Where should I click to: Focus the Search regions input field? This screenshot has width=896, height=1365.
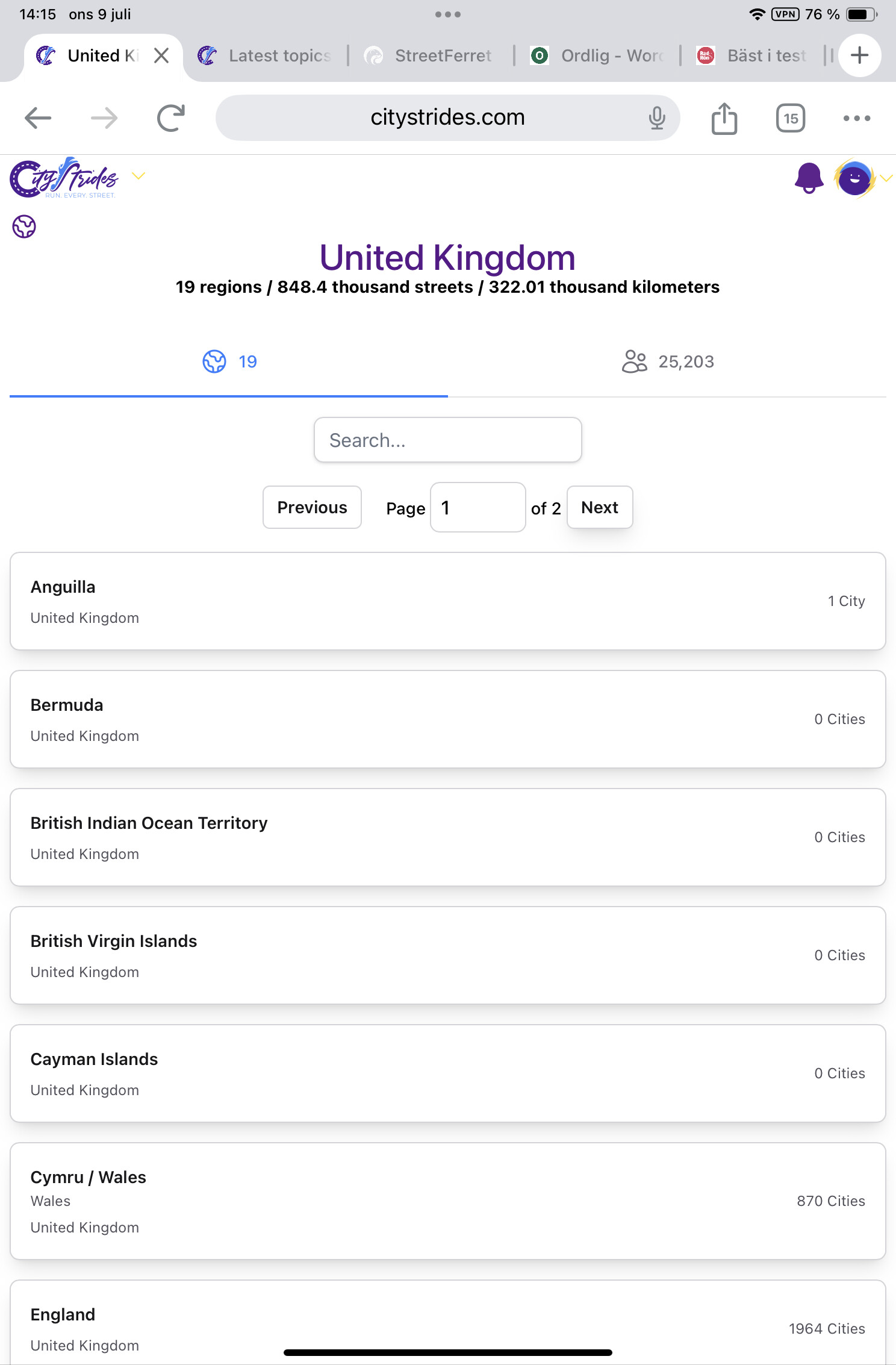447,440
